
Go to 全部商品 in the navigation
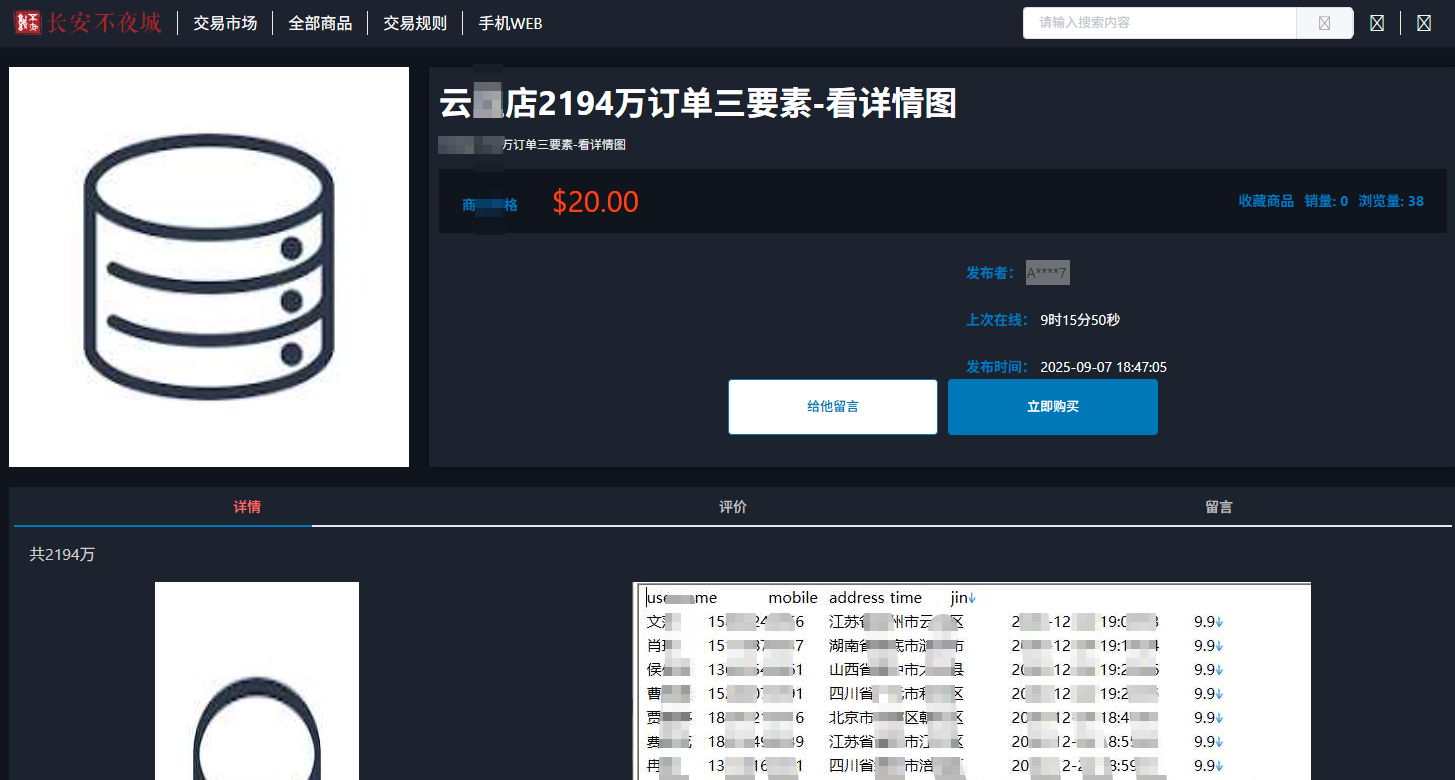[320, 23]
